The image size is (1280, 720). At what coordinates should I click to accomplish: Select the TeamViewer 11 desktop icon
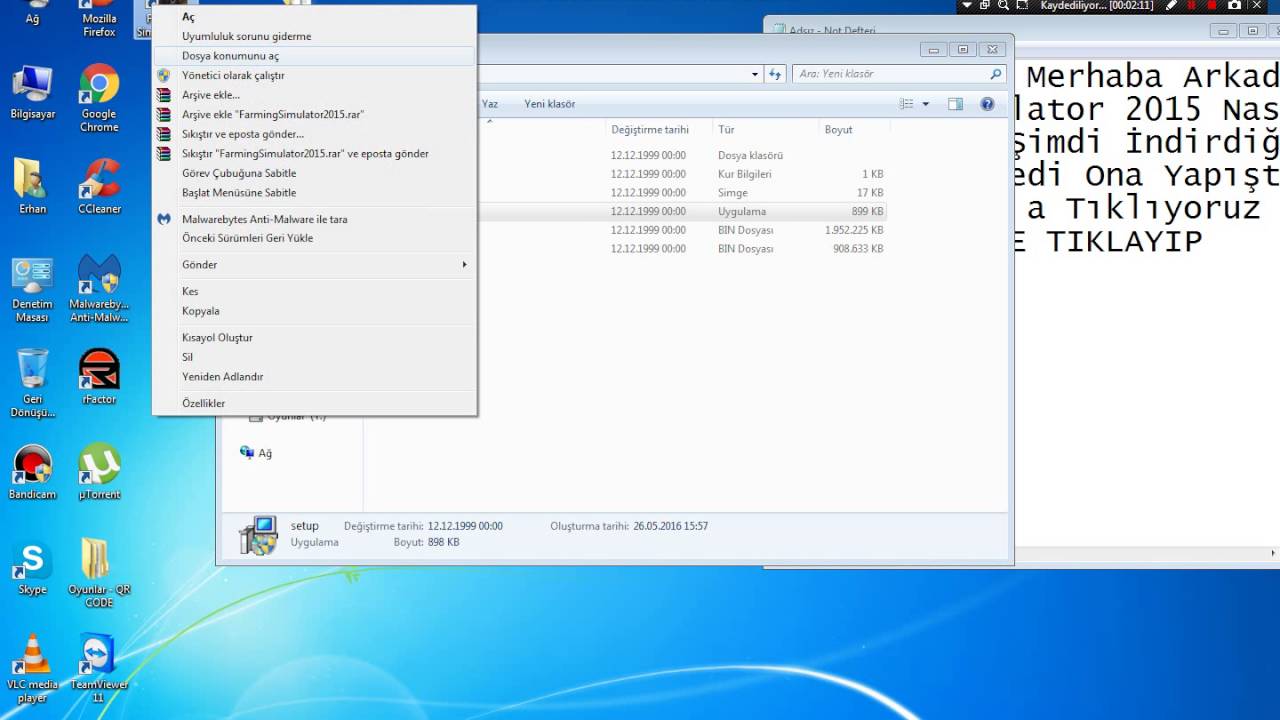pos(99,668)
